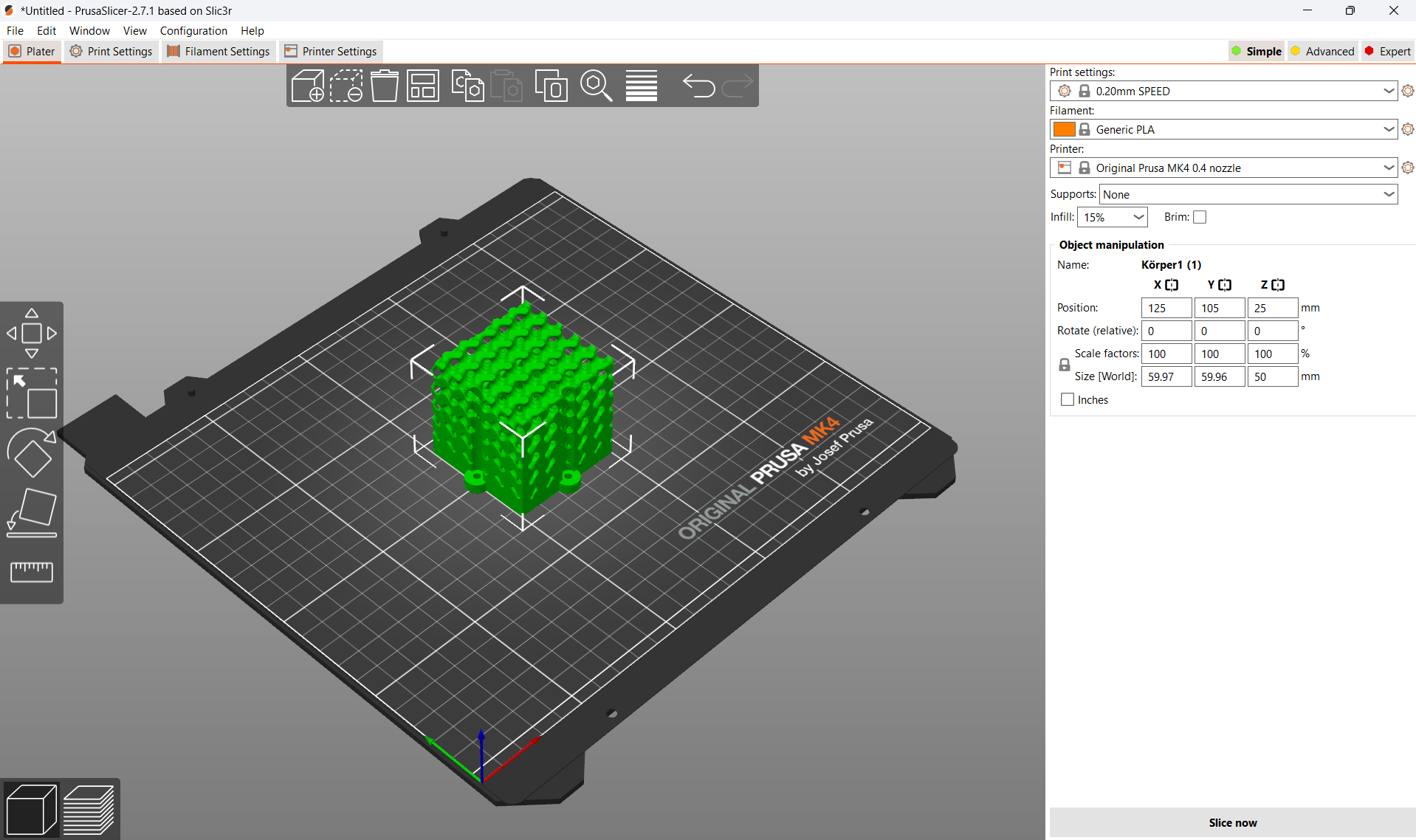Select Simple mode

click(1257, 51)
